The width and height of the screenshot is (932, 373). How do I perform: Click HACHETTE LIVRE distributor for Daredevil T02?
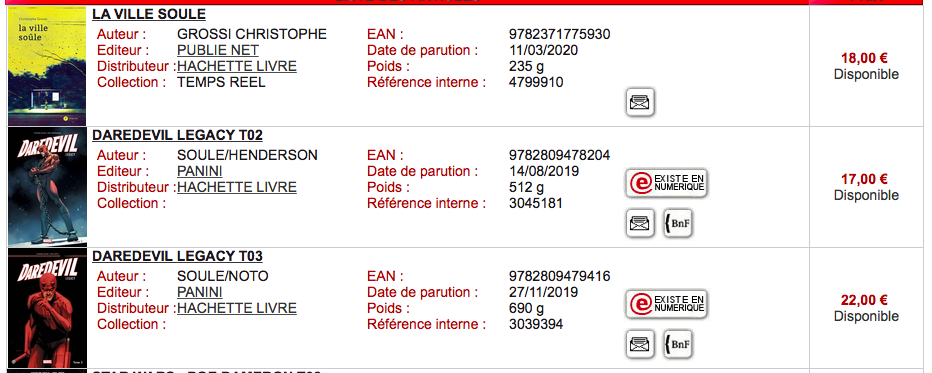pyautogui.click(x=237, y=188)
